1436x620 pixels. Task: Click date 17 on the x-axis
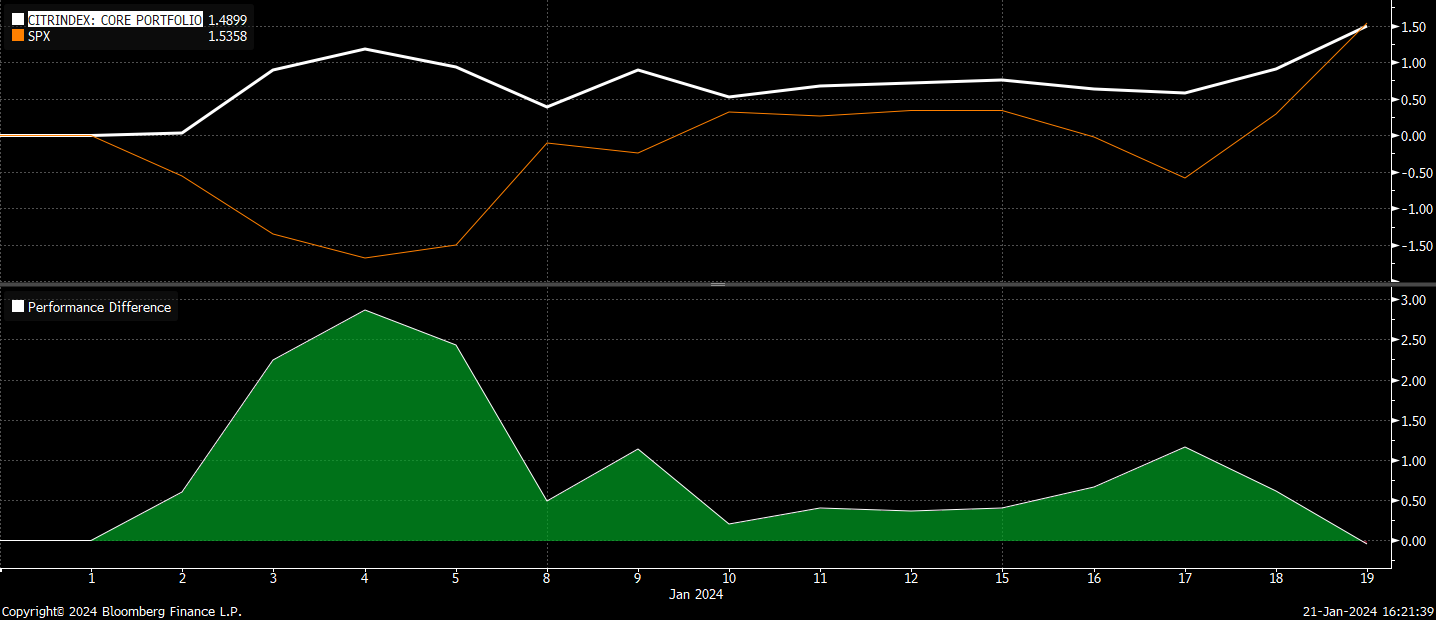[1184, 578]
